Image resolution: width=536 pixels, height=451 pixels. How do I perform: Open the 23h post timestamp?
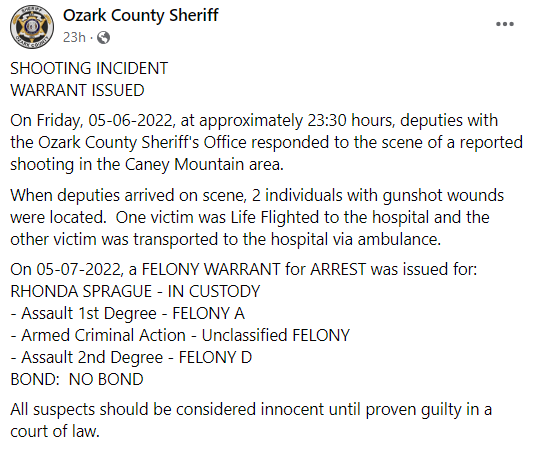[x=74, y=38]
